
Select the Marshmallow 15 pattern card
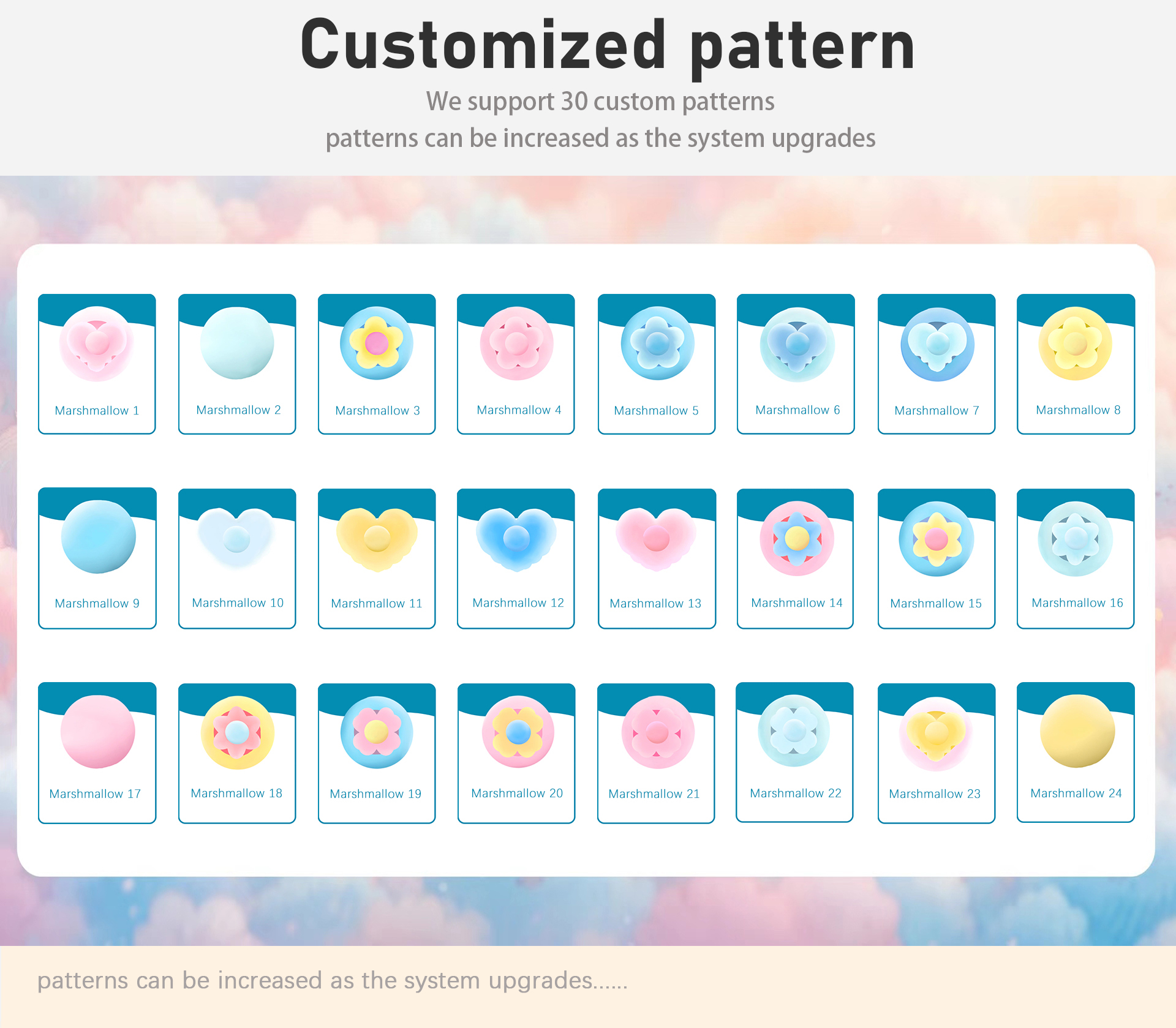(937, 558)
